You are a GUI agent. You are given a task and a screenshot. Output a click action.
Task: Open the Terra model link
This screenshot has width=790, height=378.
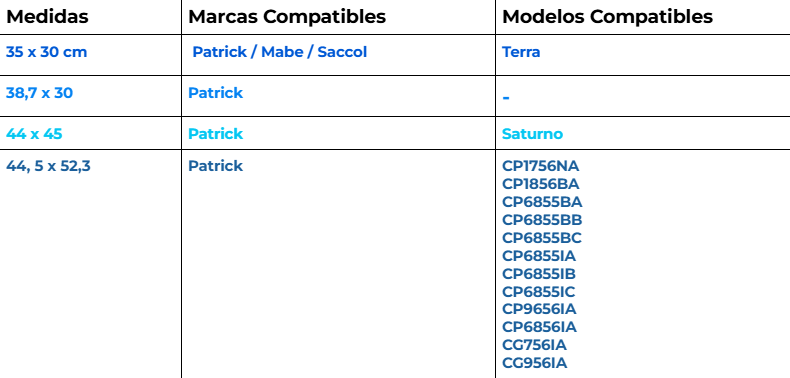(521, 52)
